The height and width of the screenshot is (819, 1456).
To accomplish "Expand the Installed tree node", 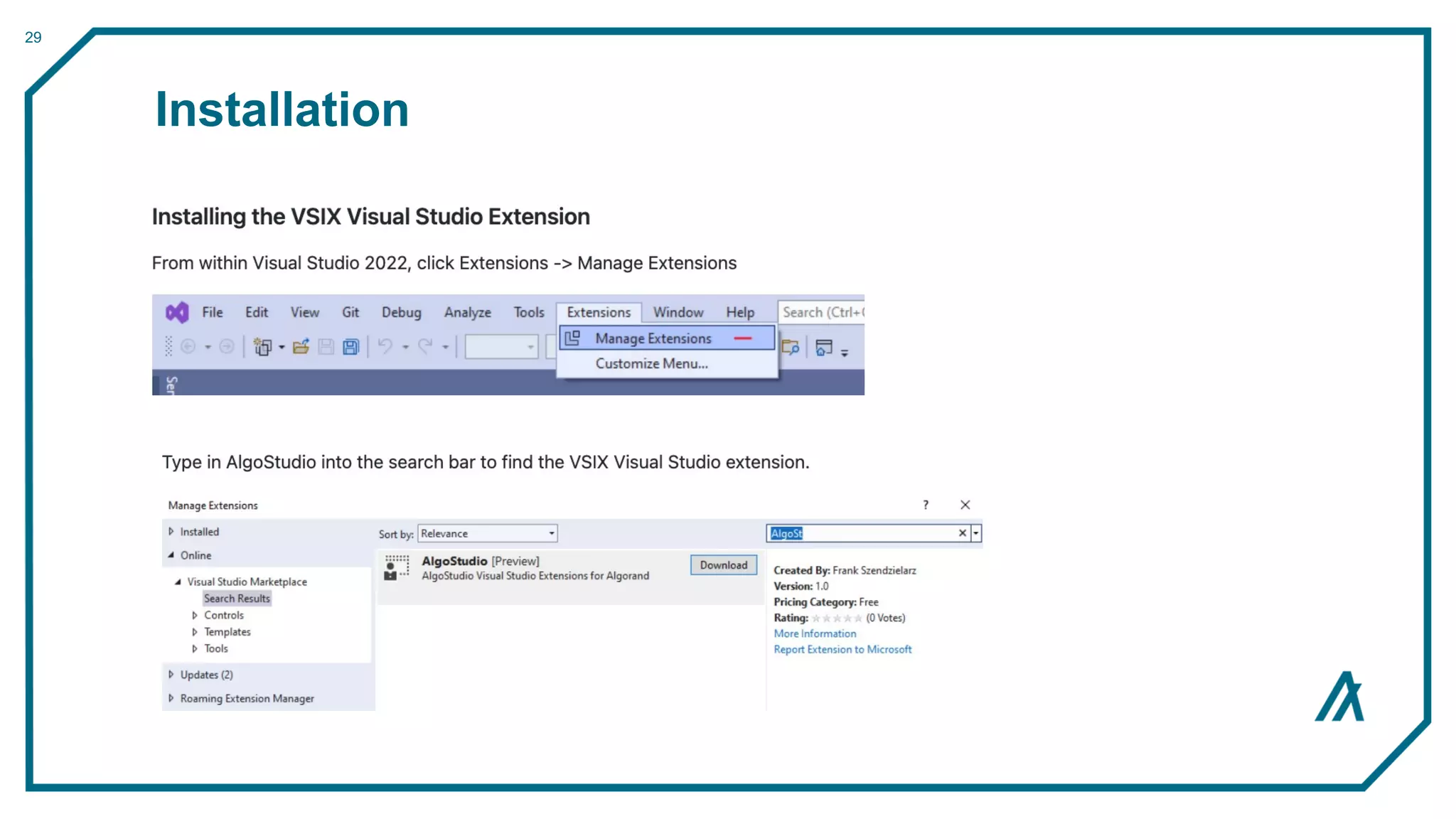I will (171, 532).
